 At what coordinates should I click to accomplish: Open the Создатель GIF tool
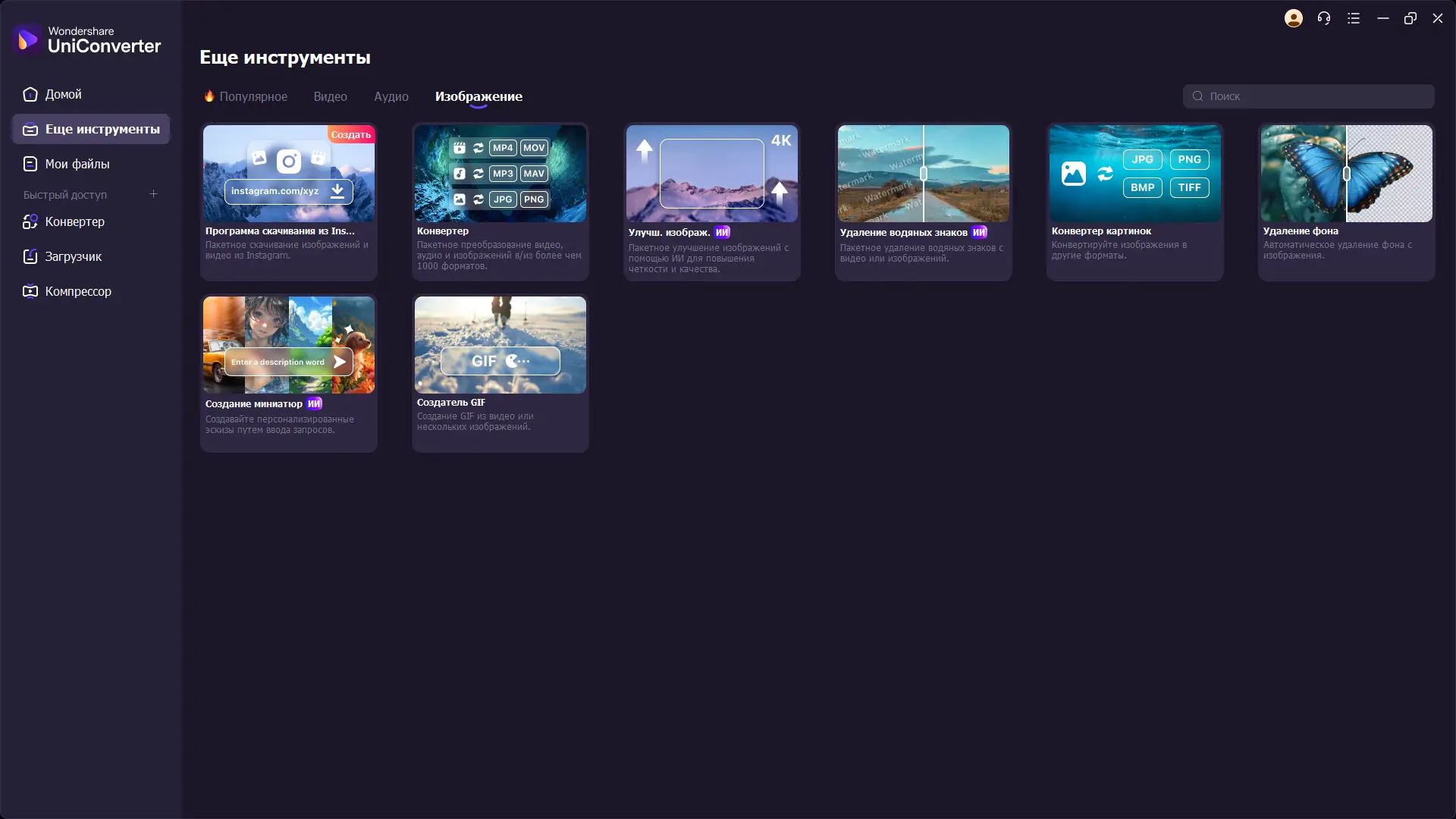[x=500, y=372]
